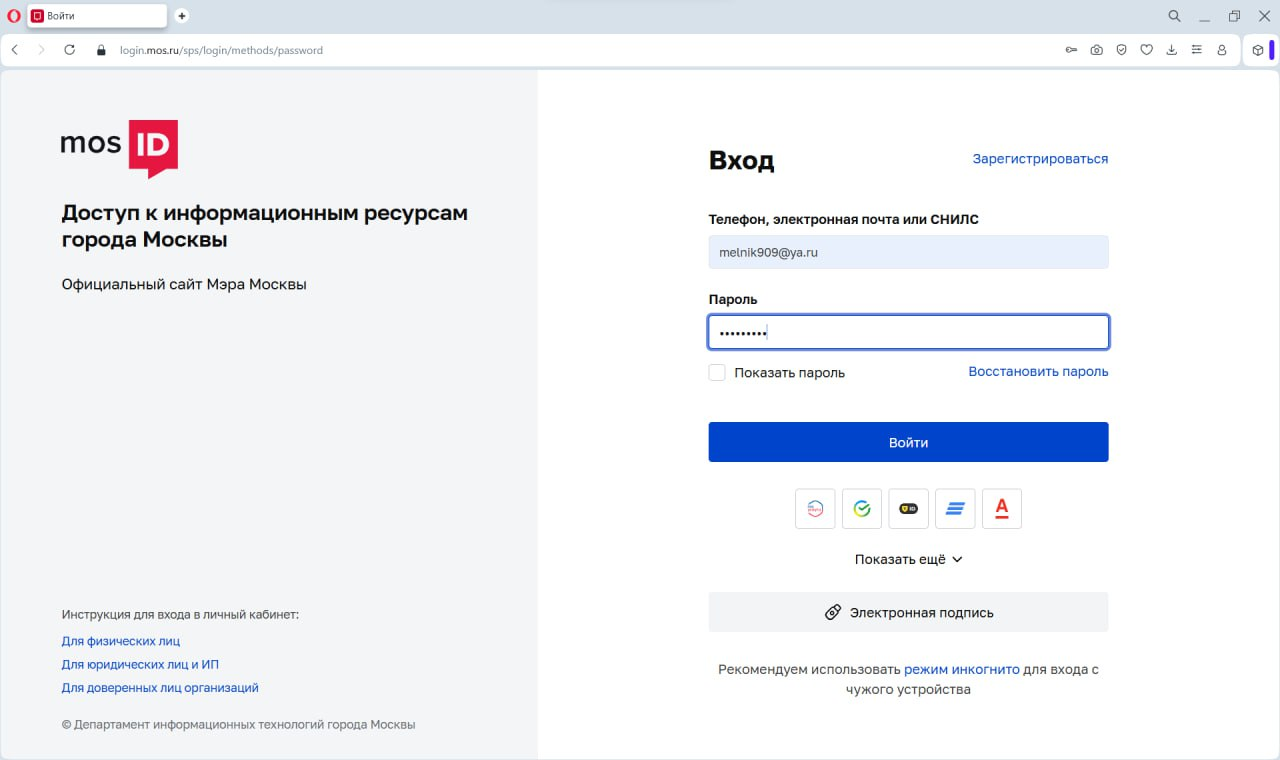The height and width of the screenshot is (760, 1280).
Task: Click the downloads arrow icon in toolbar
Action: point(1171,49)
